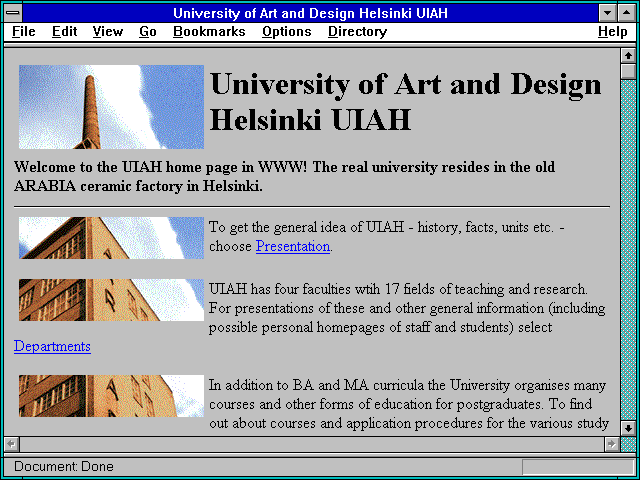Open the Edit menu

64,32
